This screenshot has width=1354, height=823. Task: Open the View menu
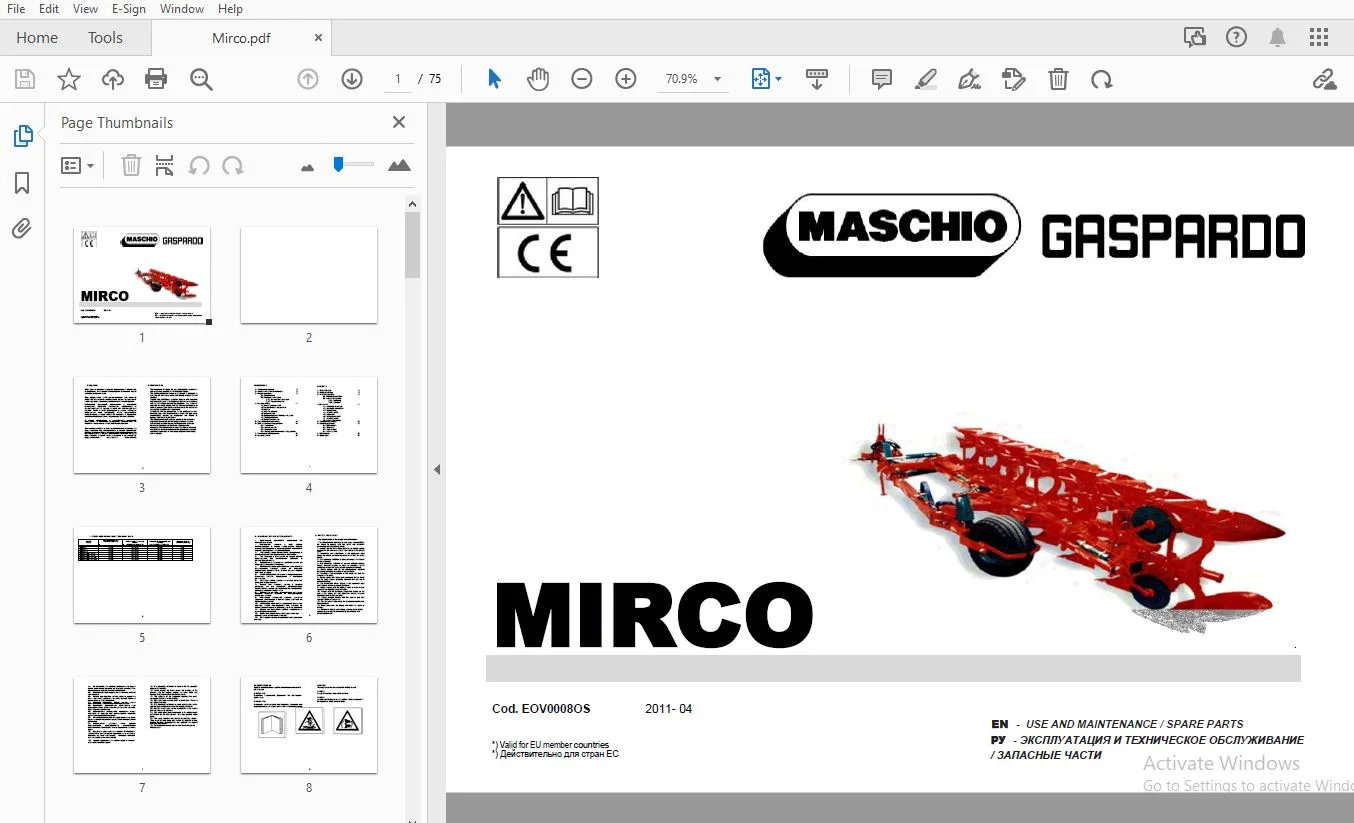pos(86,9)
